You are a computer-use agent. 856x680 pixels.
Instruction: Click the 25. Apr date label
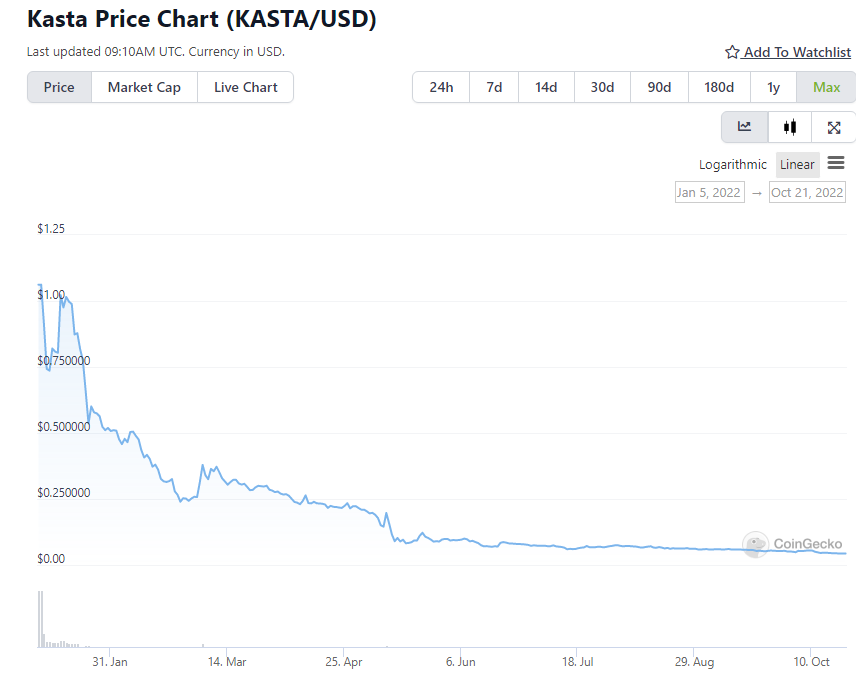[343, 662]
